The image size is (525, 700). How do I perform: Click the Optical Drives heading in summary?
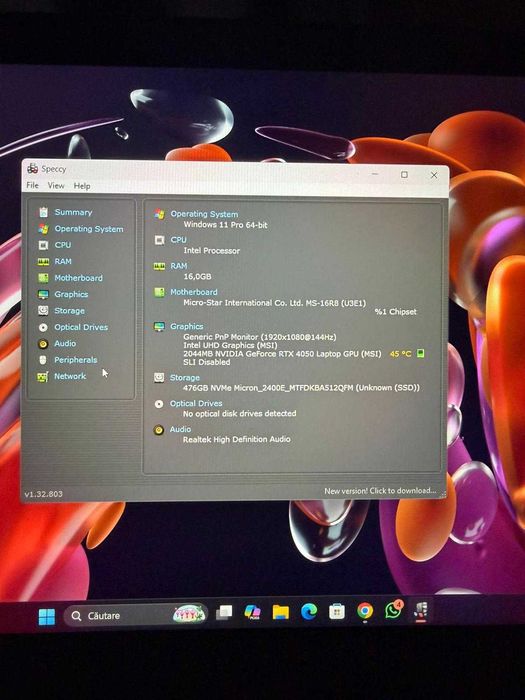tap(196, 403)
